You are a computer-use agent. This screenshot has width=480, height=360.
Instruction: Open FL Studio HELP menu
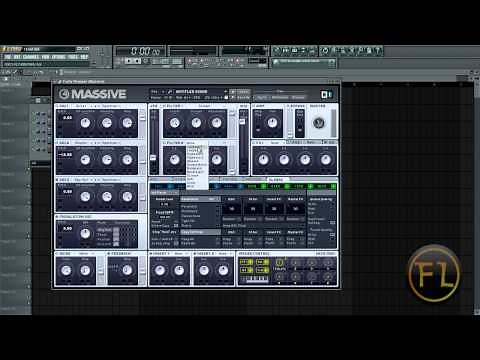pos(84,57)
